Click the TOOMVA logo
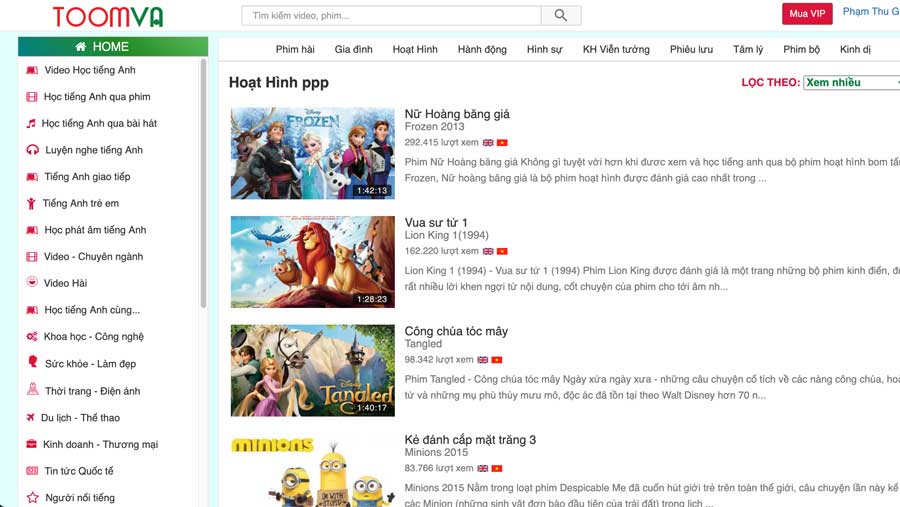This screenshot has width=900, height=507. tap(108, 16)
